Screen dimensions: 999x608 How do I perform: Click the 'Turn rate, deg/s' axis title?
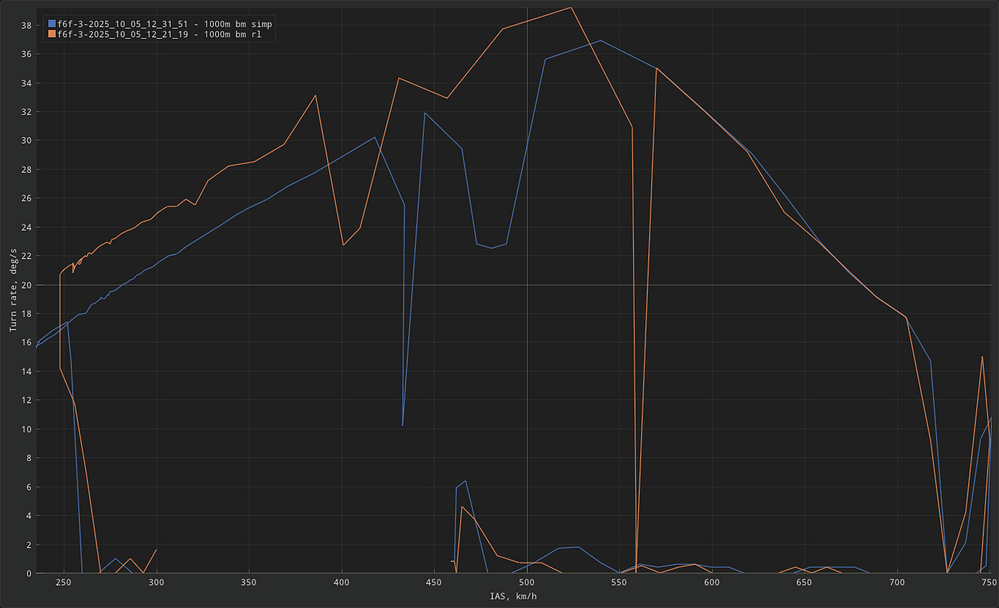coord(13,291)
